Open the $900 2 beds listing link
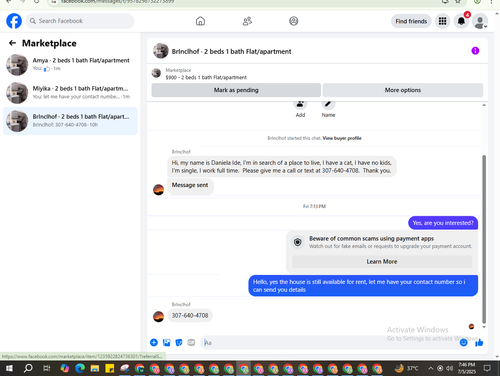 pos(206,77)
